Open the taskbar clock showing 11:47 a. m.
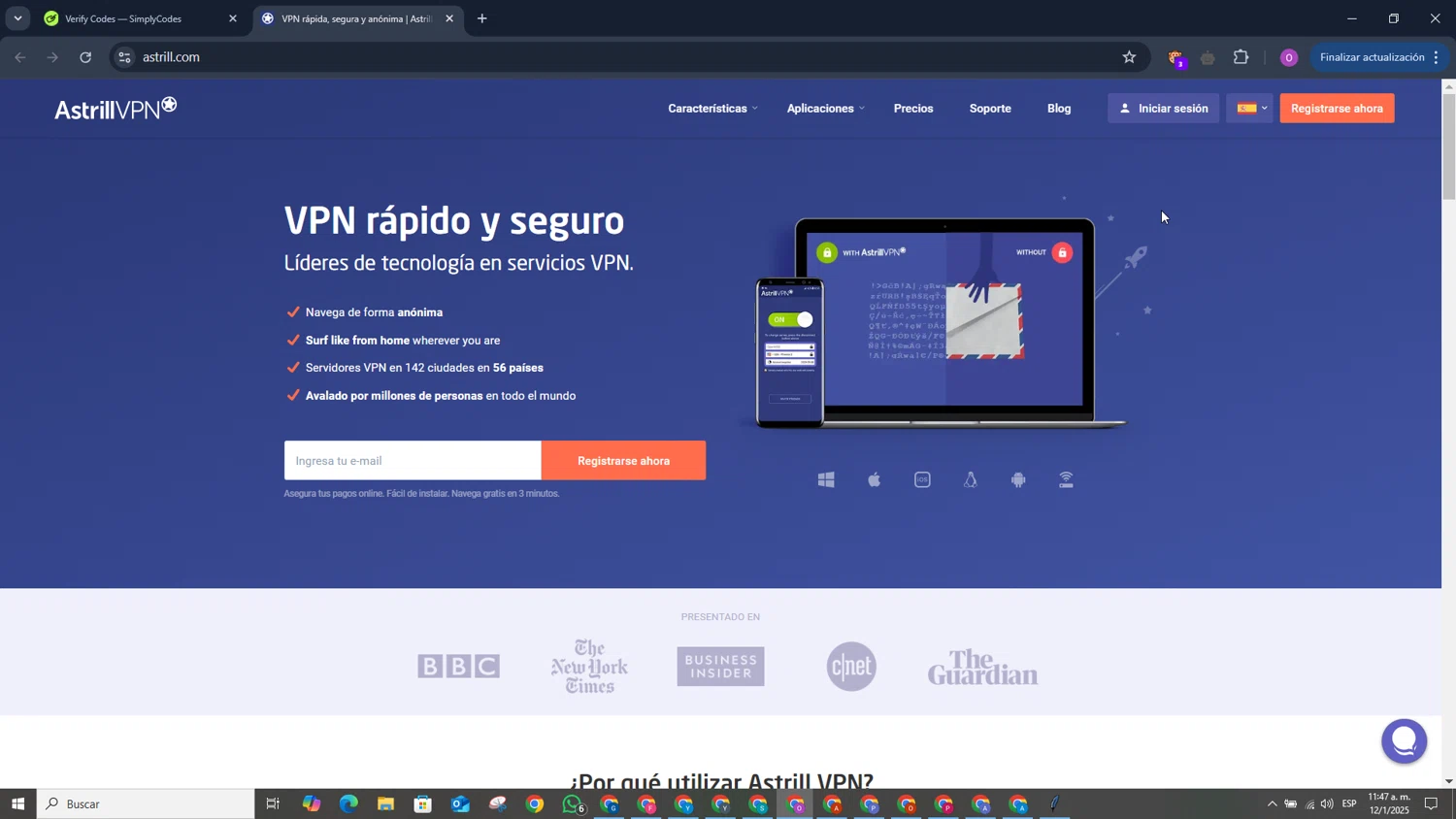1456x819 pixels. 1389,803
